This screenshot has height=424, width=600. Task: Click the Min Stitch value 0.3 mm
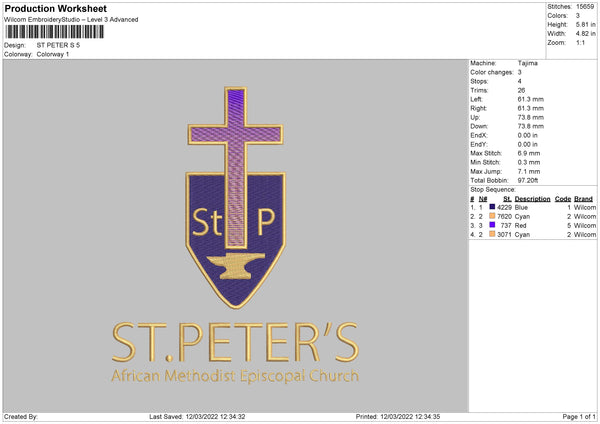(529, 163)
